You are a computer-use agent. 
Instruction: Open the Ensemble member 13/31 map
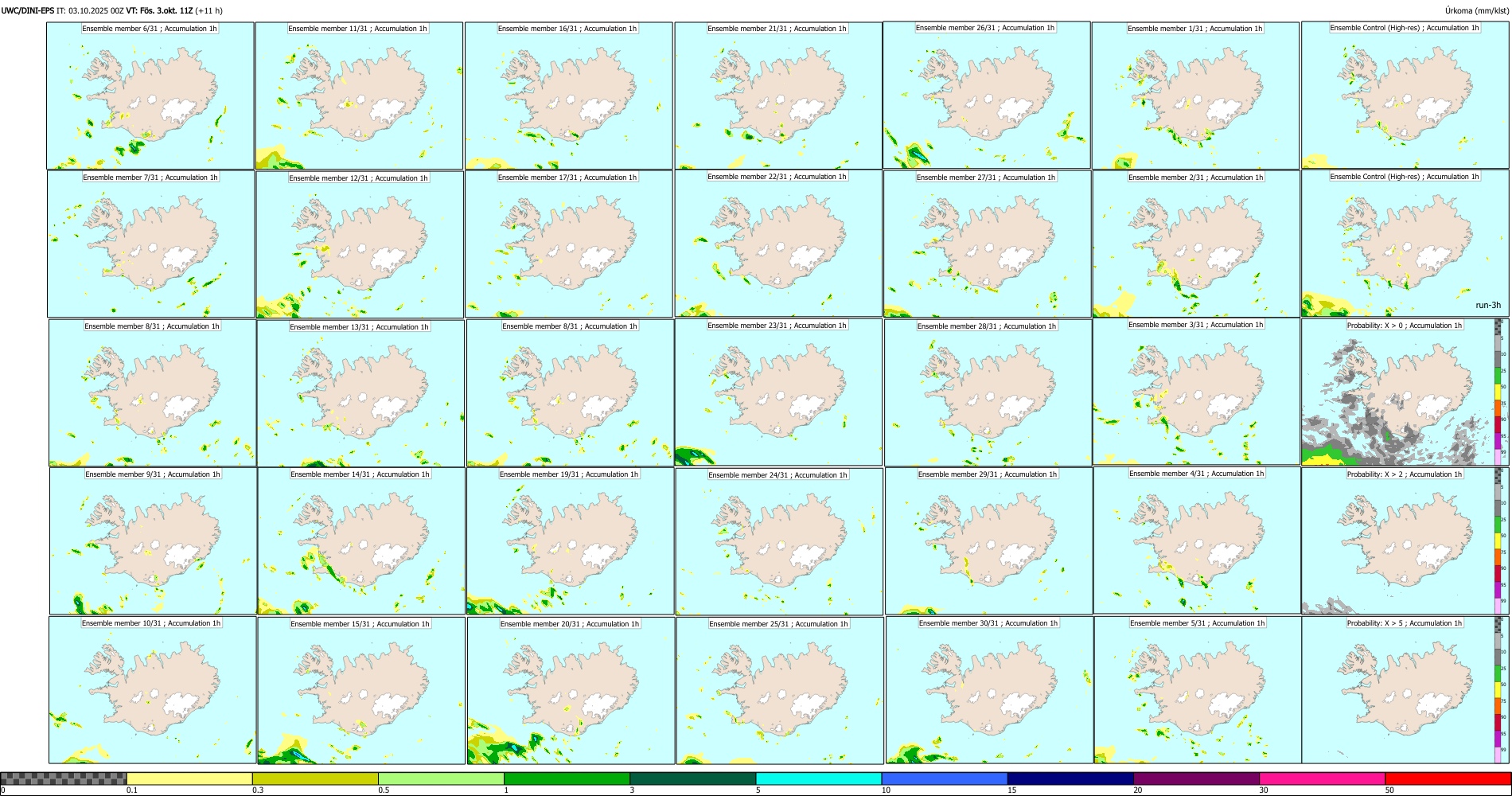point(360,393)
